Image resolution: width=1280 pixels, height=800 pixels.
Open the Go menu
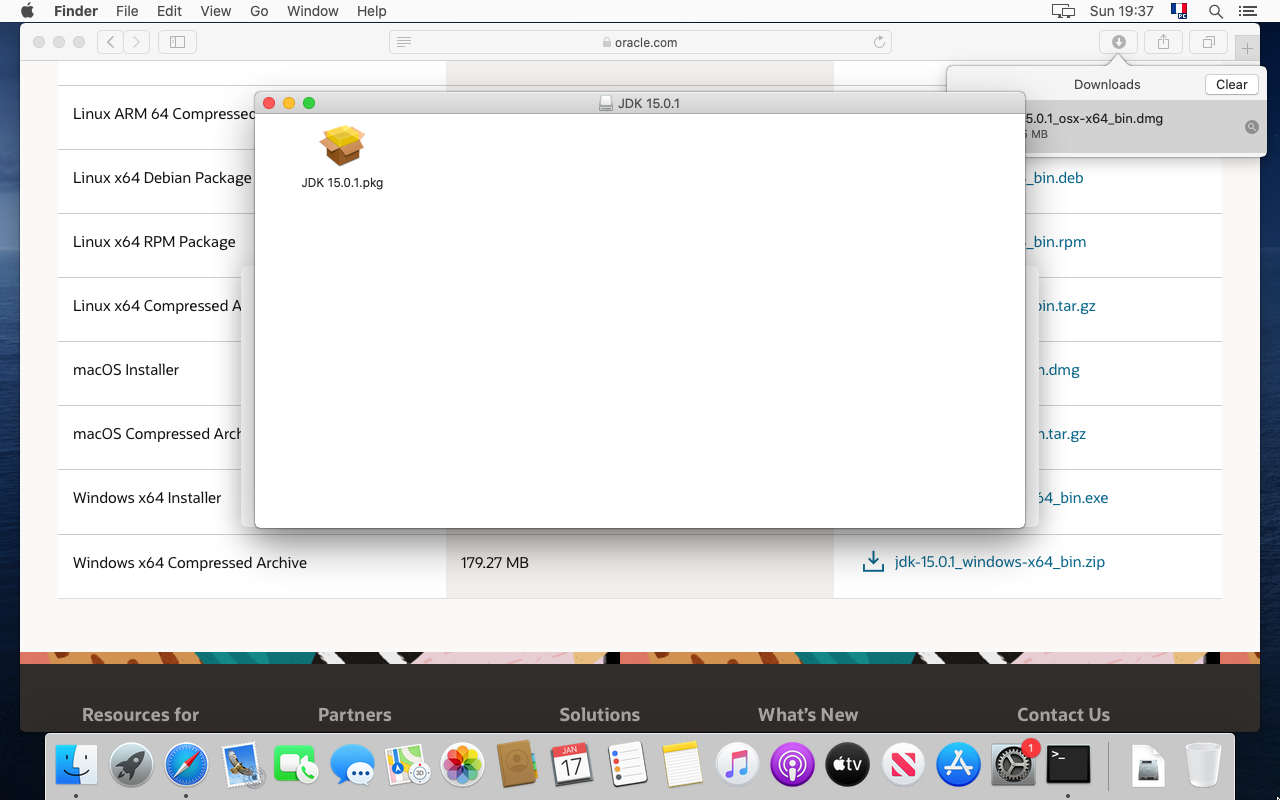point(259,11)
